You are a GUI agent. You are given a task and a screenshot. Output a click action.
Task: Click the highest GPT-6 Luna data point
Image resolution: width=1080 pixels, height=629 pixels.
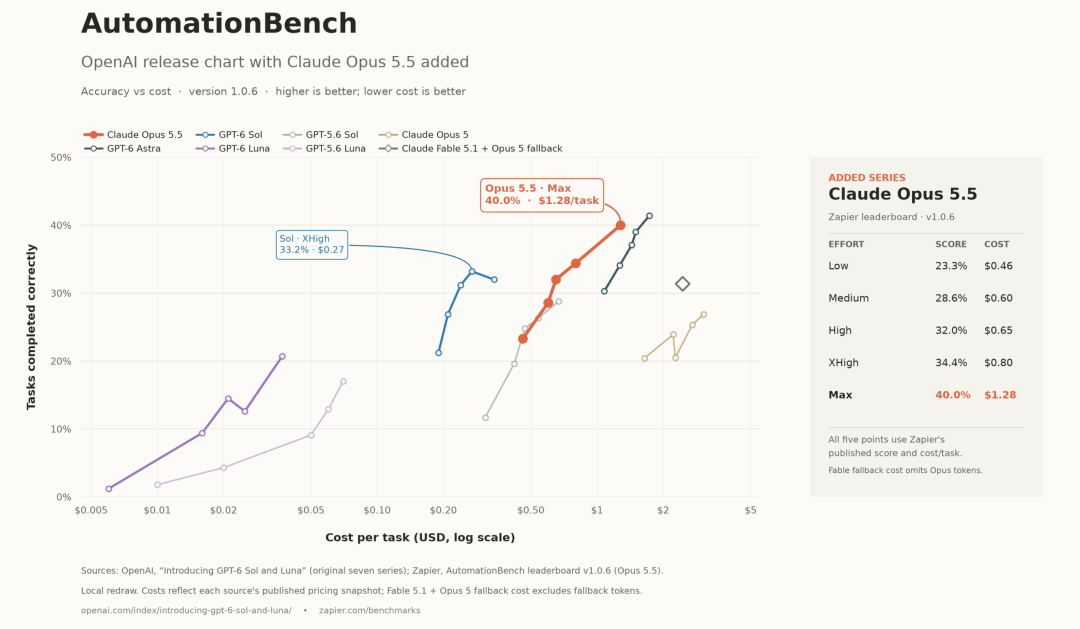pyautogui.click(x=282, y=357)
